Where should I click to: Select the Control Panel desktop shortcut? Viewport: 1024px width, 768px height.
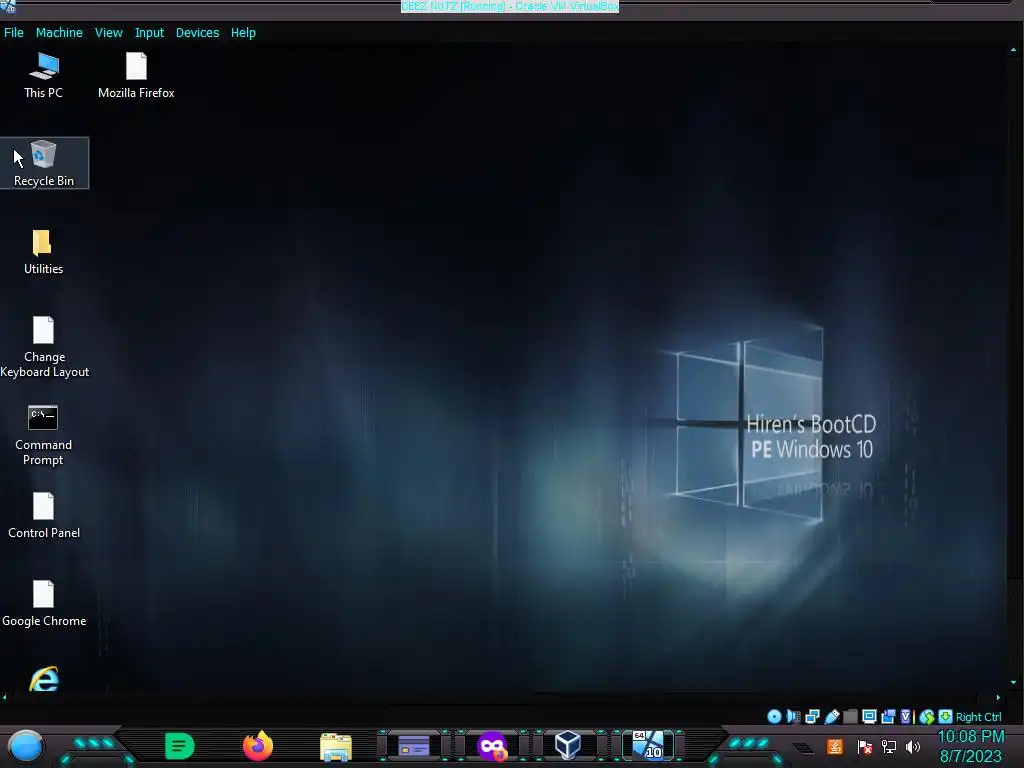44,516
